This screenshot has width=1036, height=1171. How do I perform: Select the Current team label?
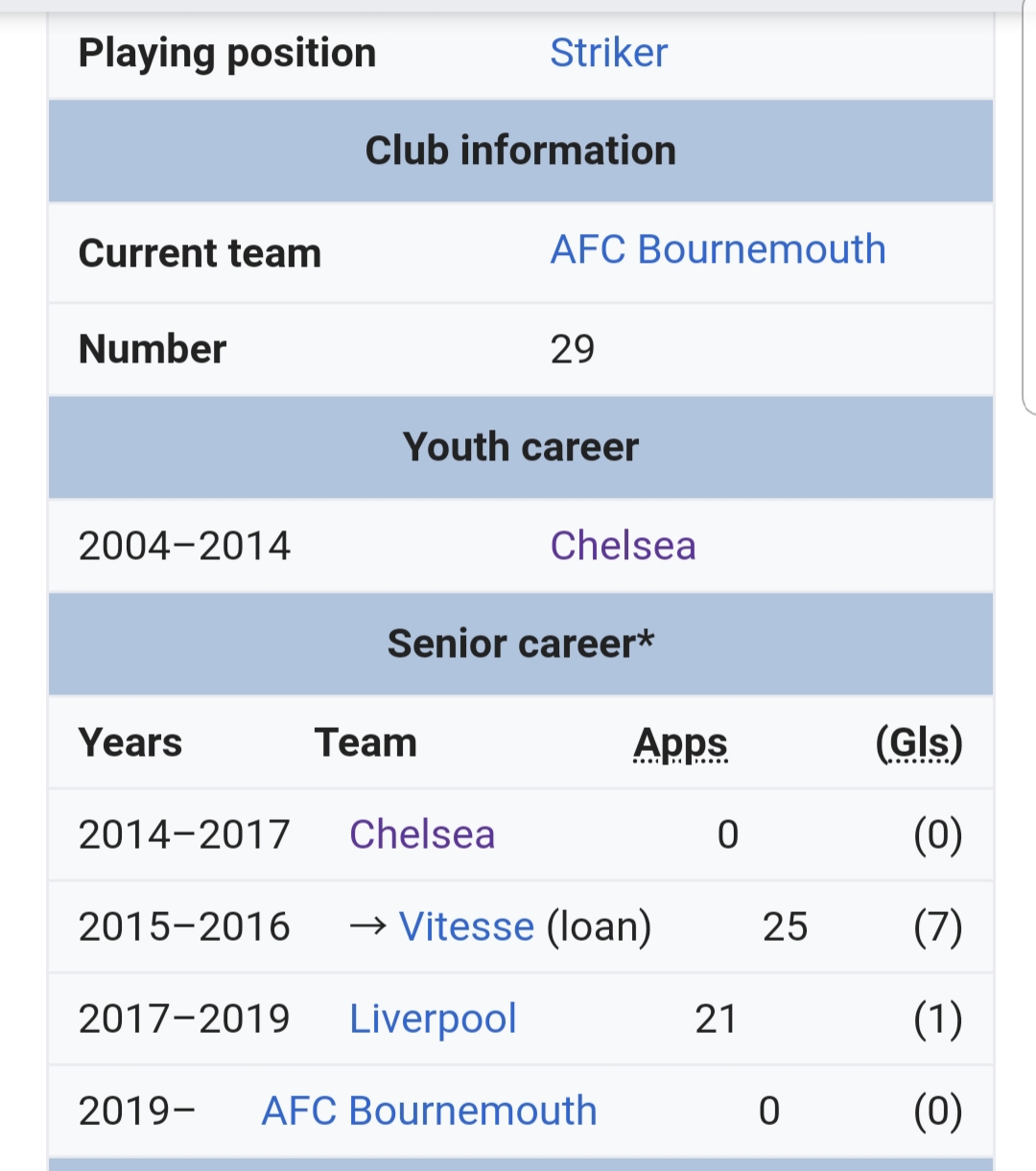click(200, 253)
